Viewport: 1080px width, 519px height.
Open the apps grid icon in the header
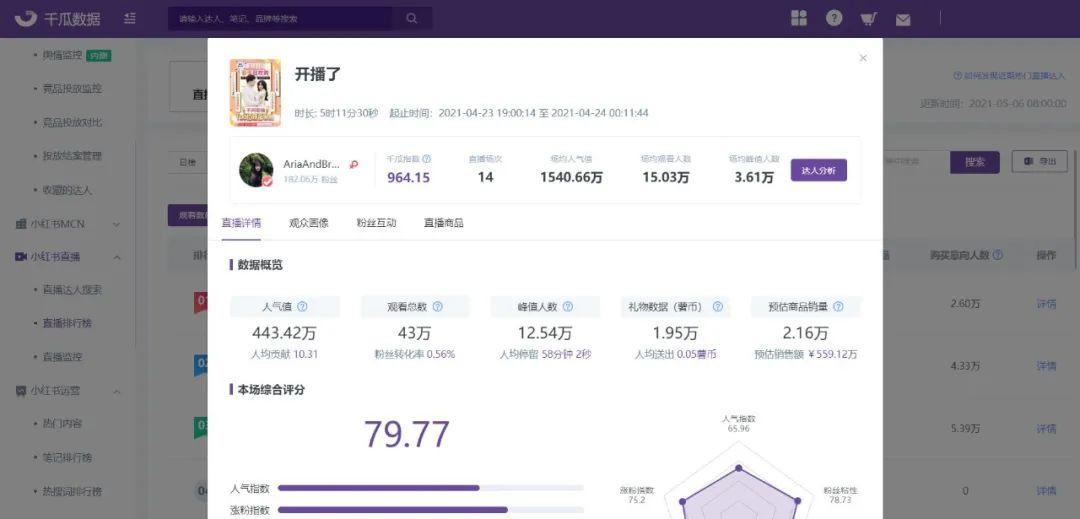799,19
